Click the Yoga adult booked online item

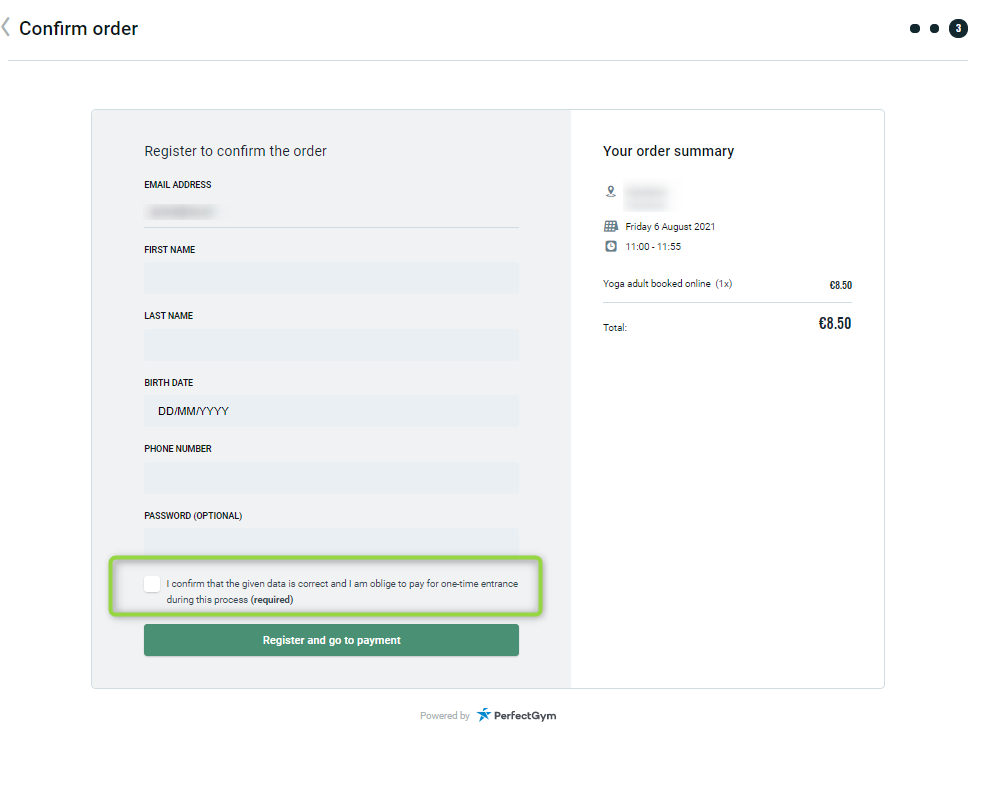pyautogui.click(x=667, y=284)
